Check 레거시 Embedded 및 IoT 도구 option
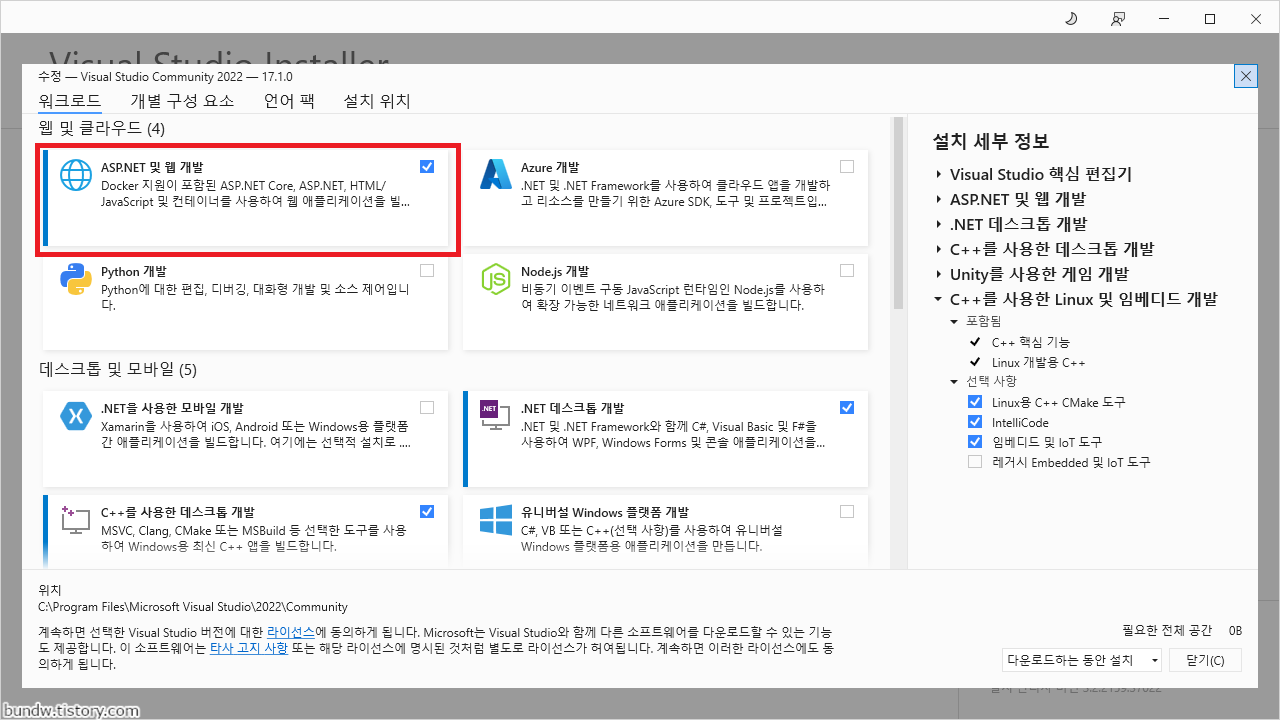Viewport: 1280px width, 720px height. pyautogui.click(x=975, y=462)
